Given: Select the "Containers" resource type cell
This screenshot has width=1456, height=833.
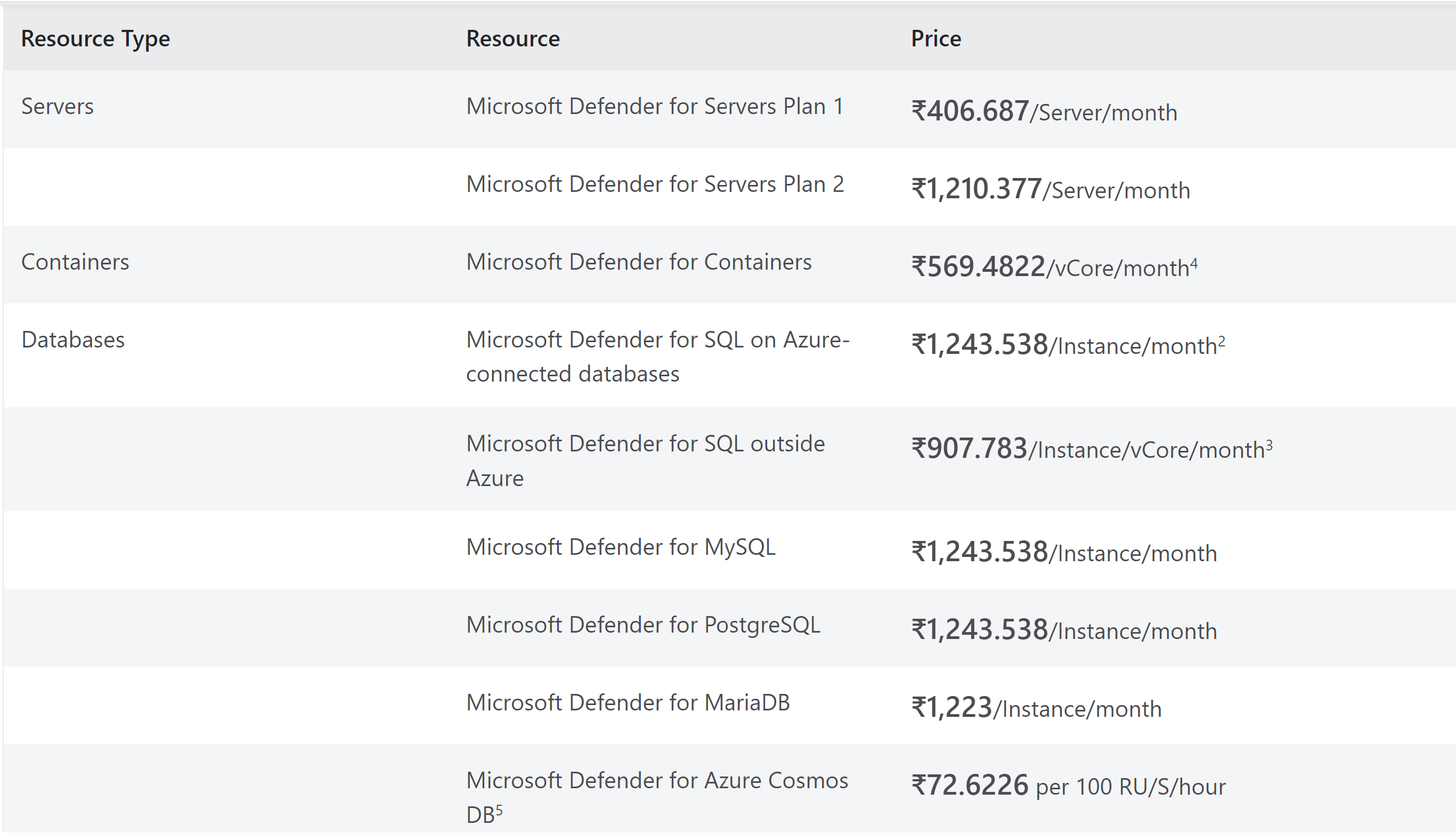Looking at the screenshot, I should click(75, 262).
